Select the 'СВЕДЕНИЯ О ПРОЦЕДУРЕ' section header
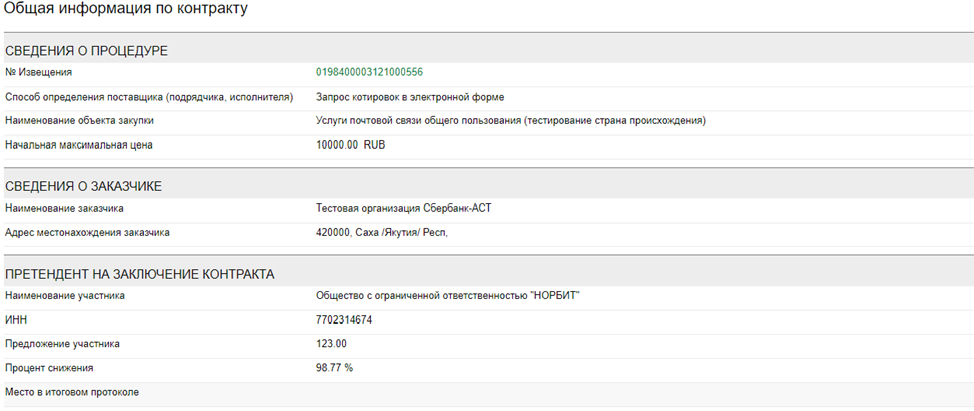974x411 pixels. tap(86, 50)
